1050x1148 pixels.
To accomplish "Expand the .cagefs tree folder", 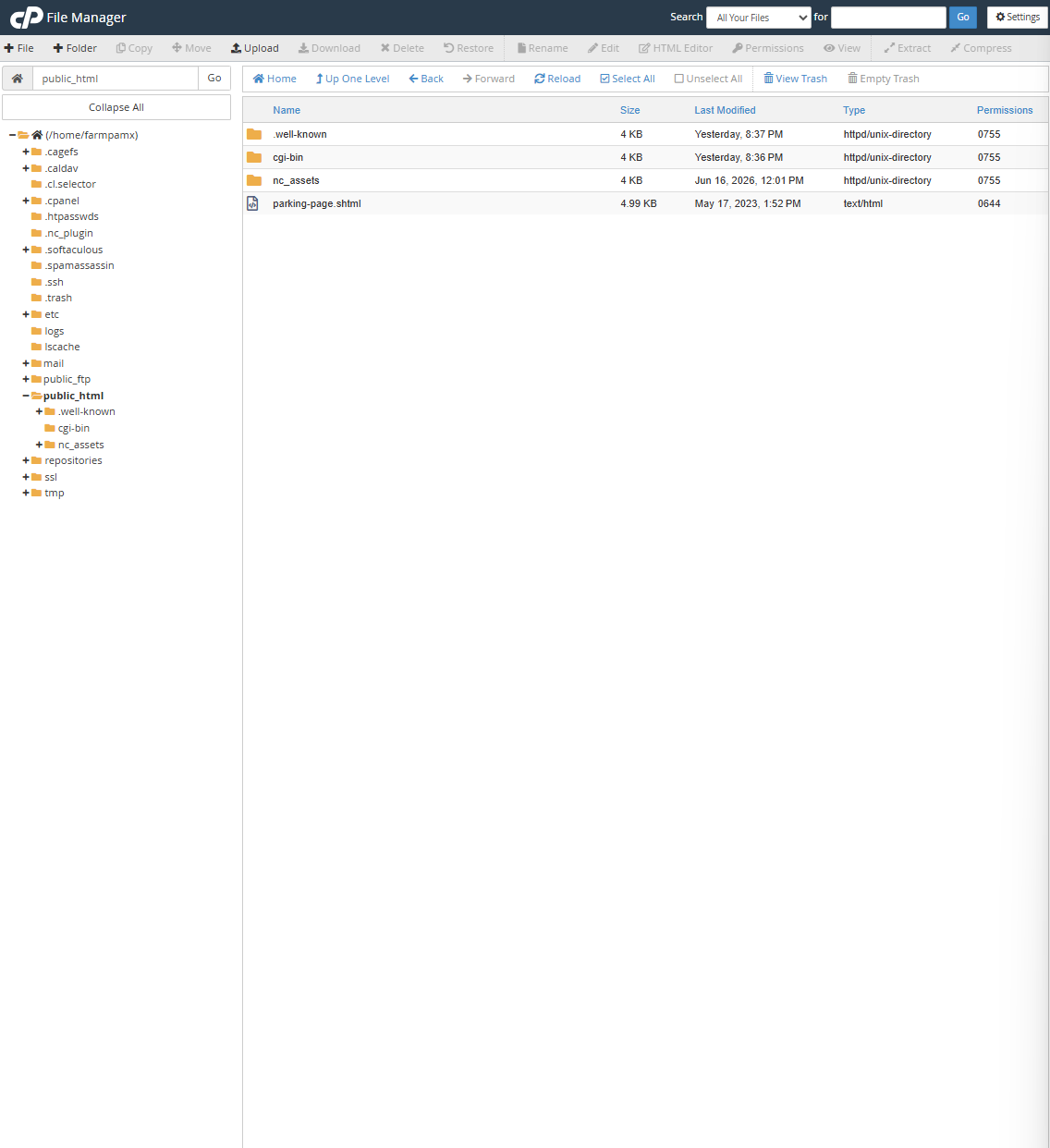I will point(26,152).
